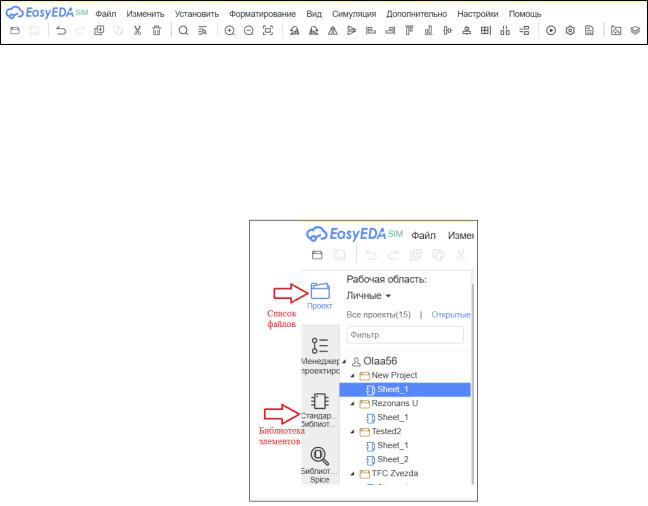Click the undo arrow in the wide top toolbar

[x=61, y=30]
